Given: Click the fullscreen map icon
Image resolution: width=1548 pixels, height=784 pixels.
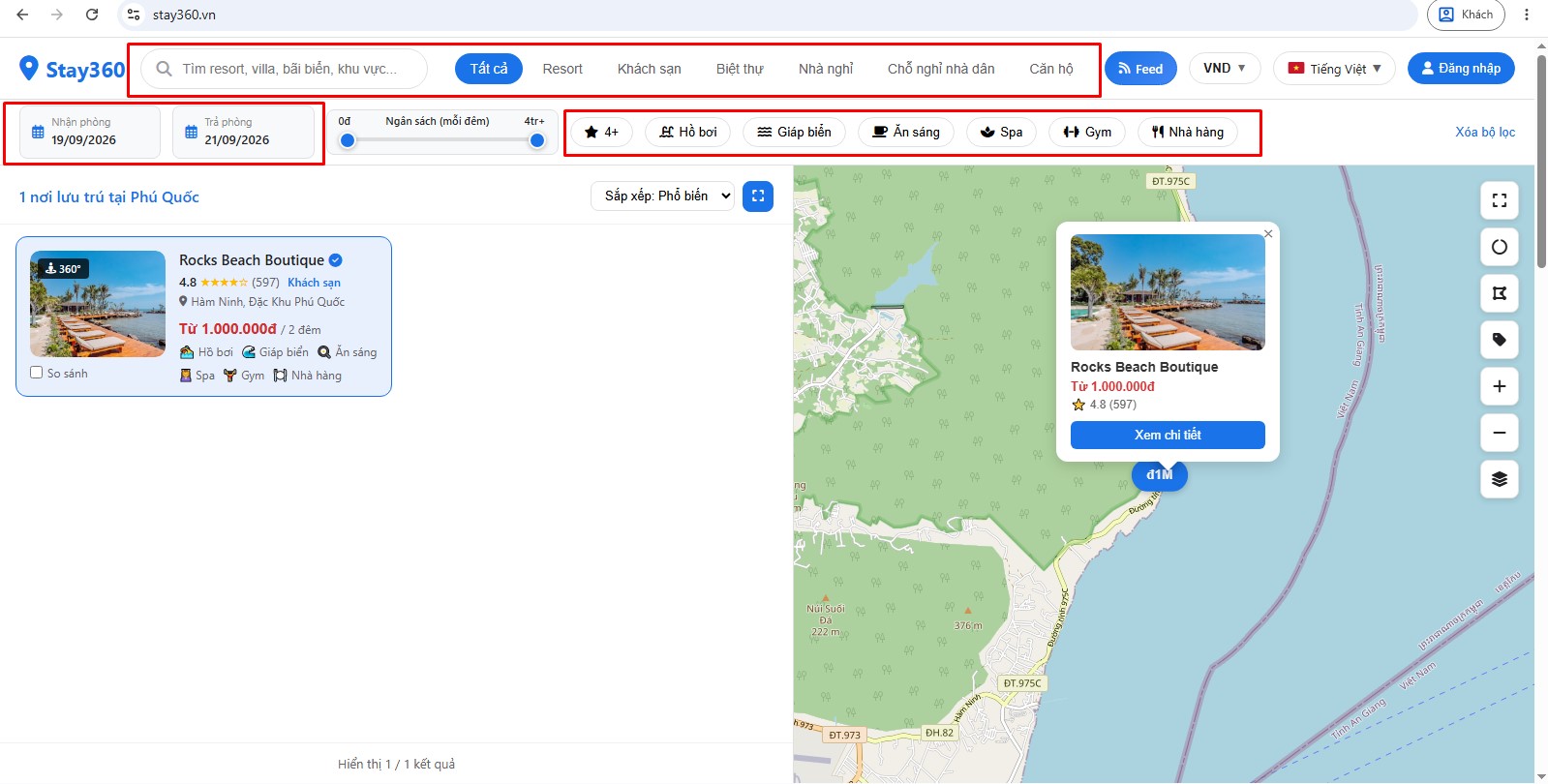Looking at the screenshot, I should [x=1500, y=200].
